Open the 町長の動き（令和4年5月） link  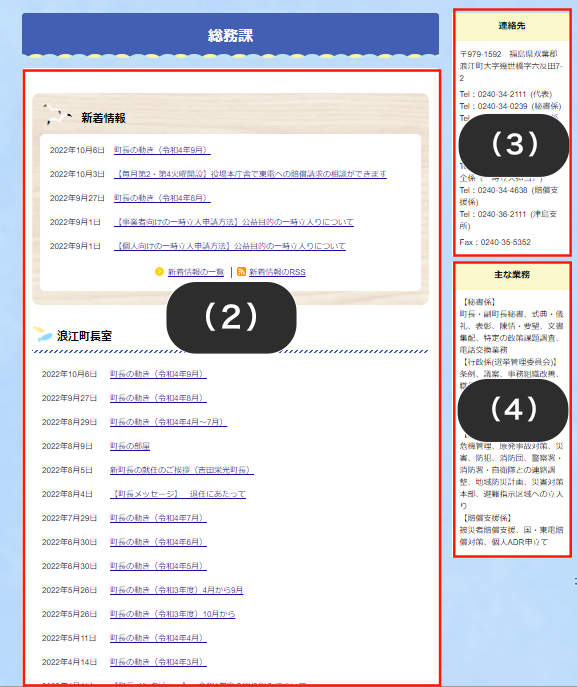click(158, 566)
